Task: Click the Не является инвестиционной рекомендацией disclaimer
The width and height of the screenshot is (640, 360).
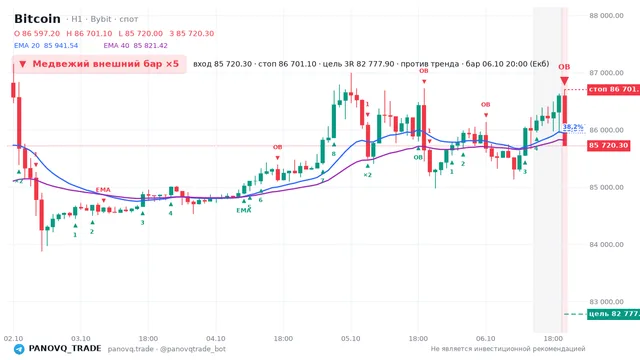Action: tap(508, 349)
